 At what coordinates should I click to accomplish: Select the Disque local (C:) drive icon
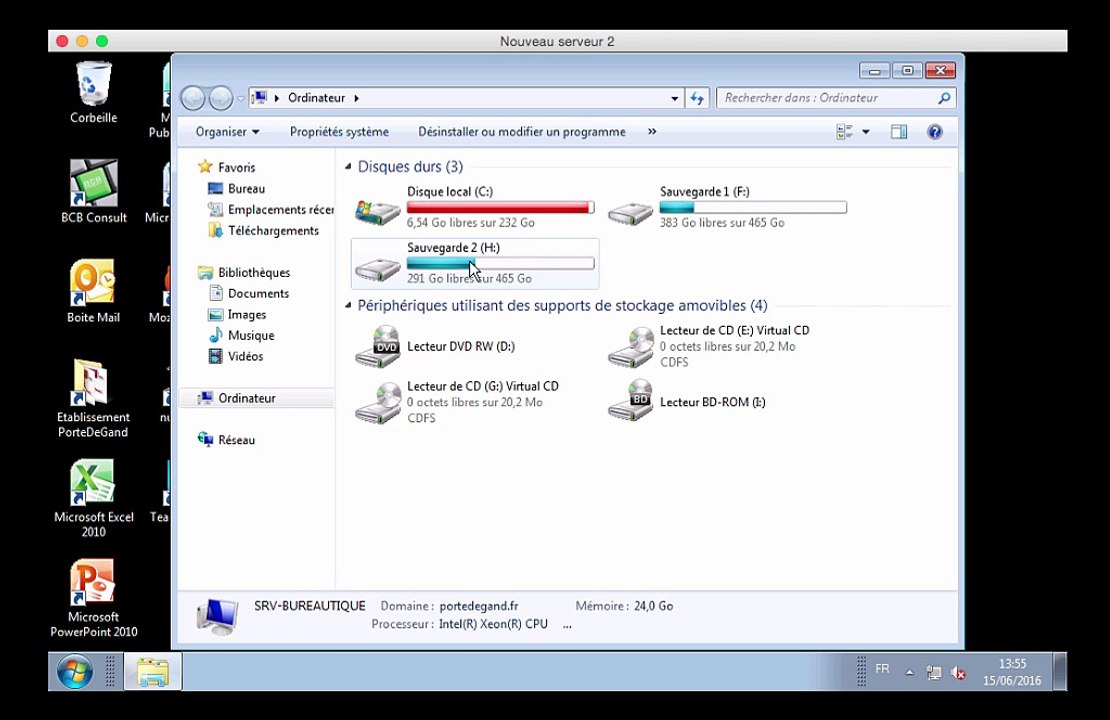[378, 210]
